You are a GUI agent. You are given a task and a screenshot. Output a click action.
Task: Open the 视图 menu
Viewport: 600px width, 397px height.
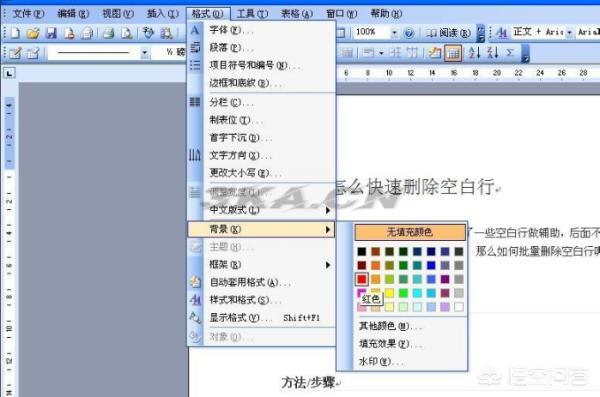tap(118, 14)
